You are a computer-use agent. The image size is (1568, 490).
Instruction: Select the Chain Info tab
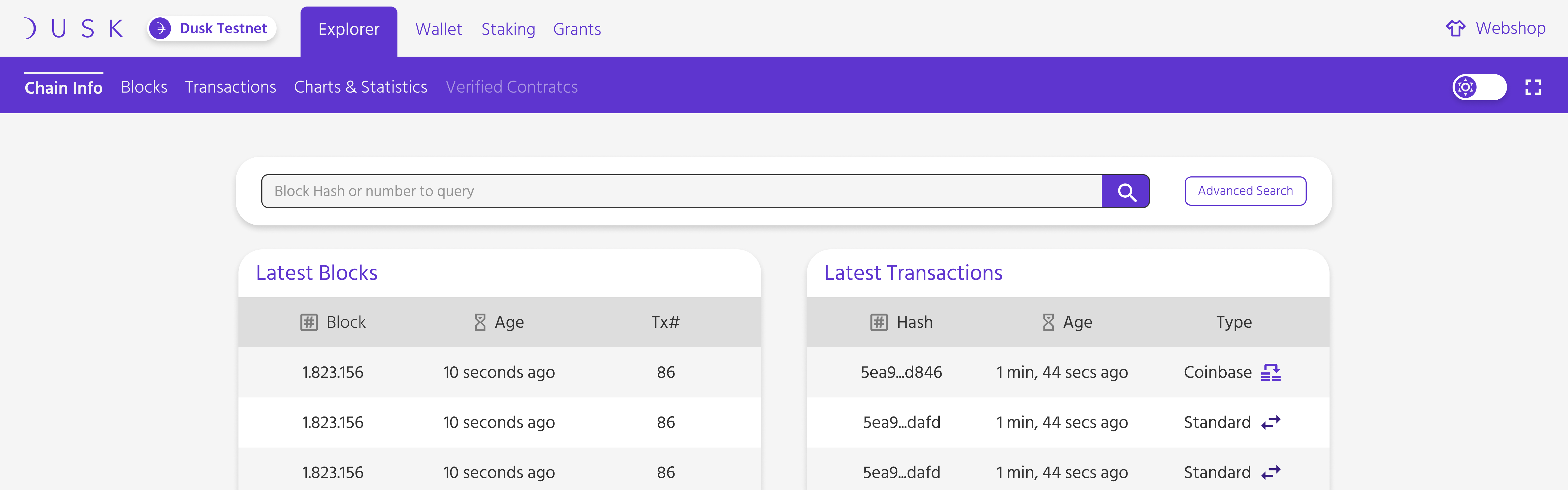(x=63, y=88)
